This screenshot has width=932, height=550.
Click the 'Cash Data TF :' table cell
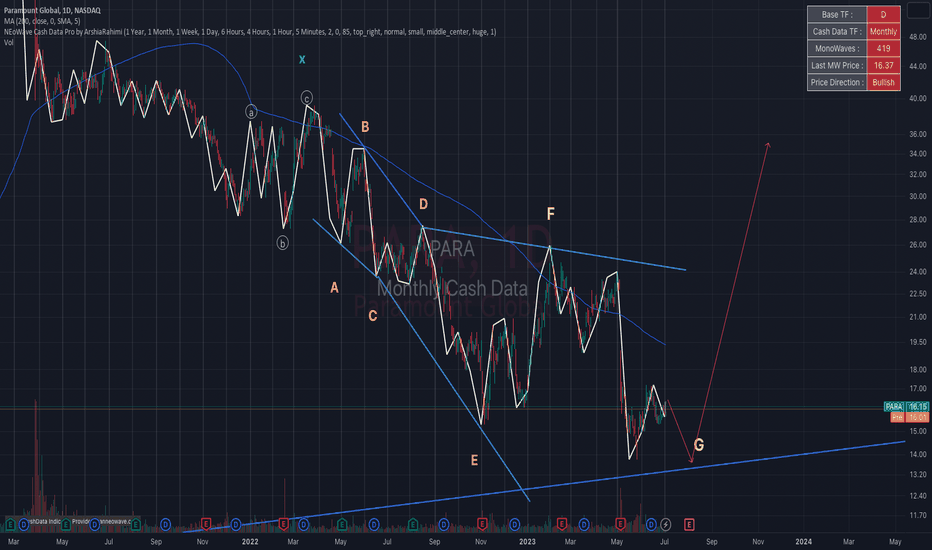pyautogui.click(x=837, y=32)
